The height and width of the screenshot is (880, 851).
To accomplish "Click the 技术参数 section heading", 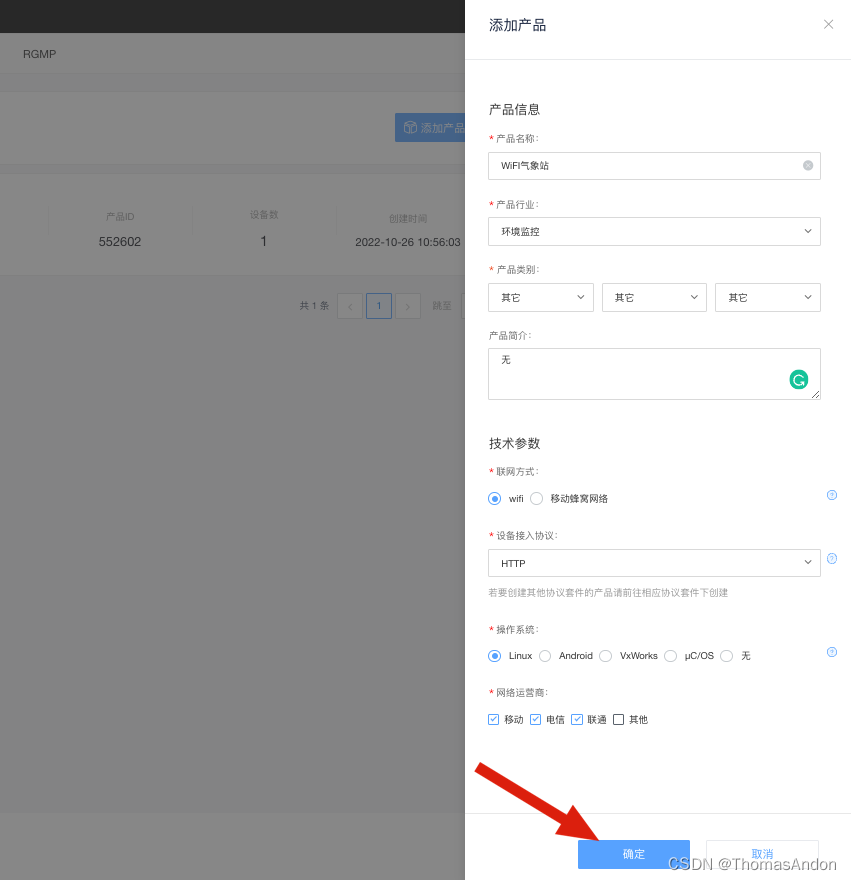I will click(x=514, y=443).
